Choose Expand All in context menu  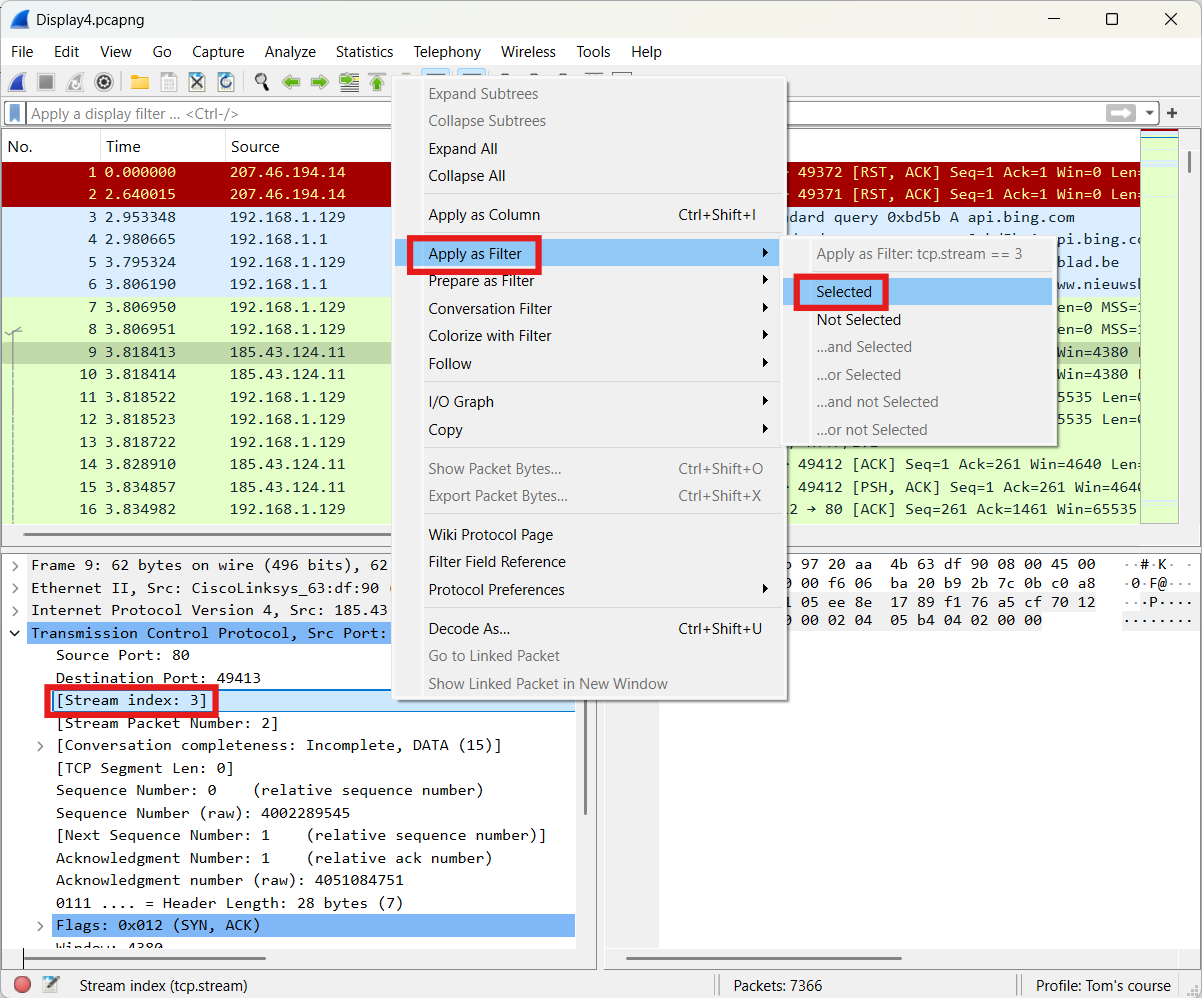[x=587, y=149]
